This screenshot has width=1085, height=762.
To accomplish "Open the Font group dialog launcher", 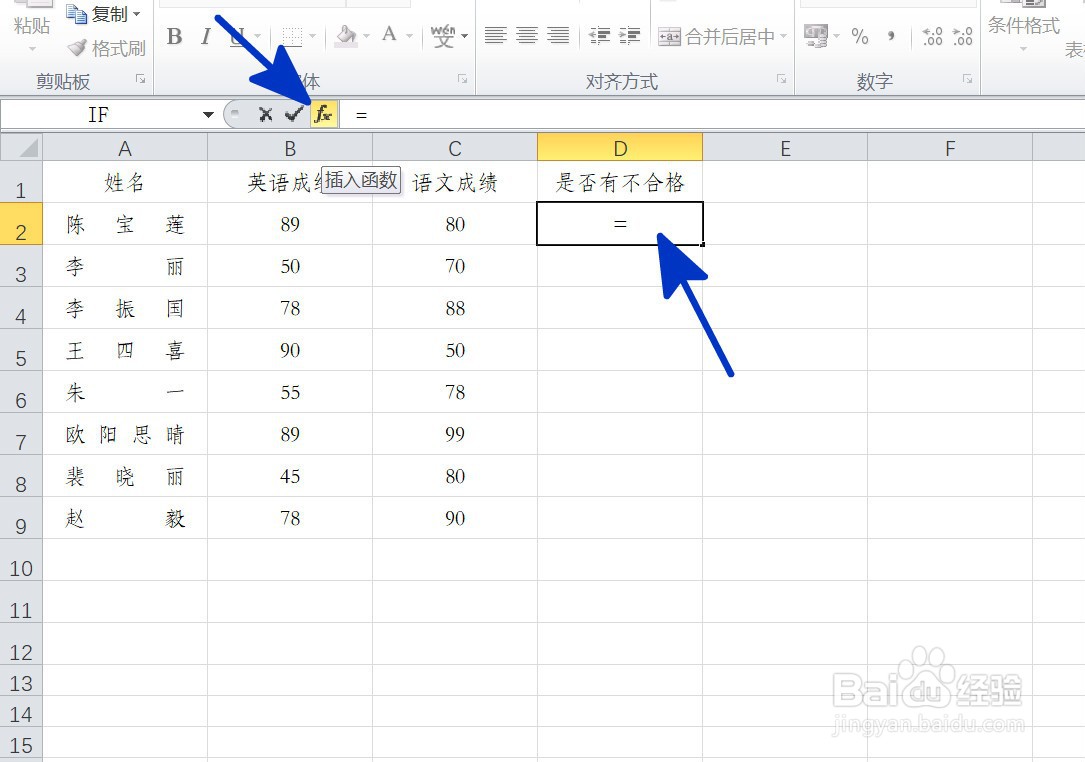I will pyautogui.click(x=462, y=80).
